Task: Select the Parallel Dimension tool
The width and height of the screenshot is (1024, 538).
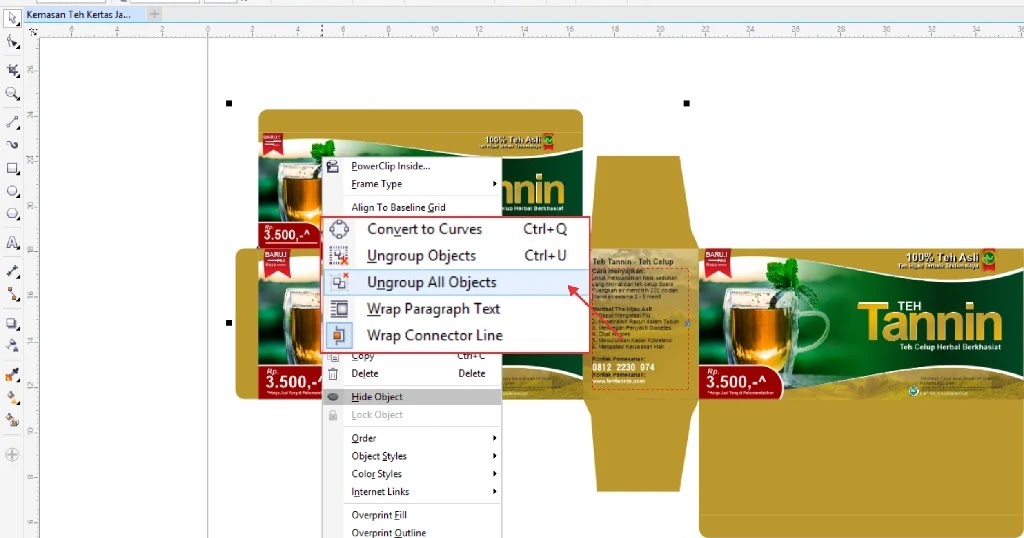Action: click(12, 271)
